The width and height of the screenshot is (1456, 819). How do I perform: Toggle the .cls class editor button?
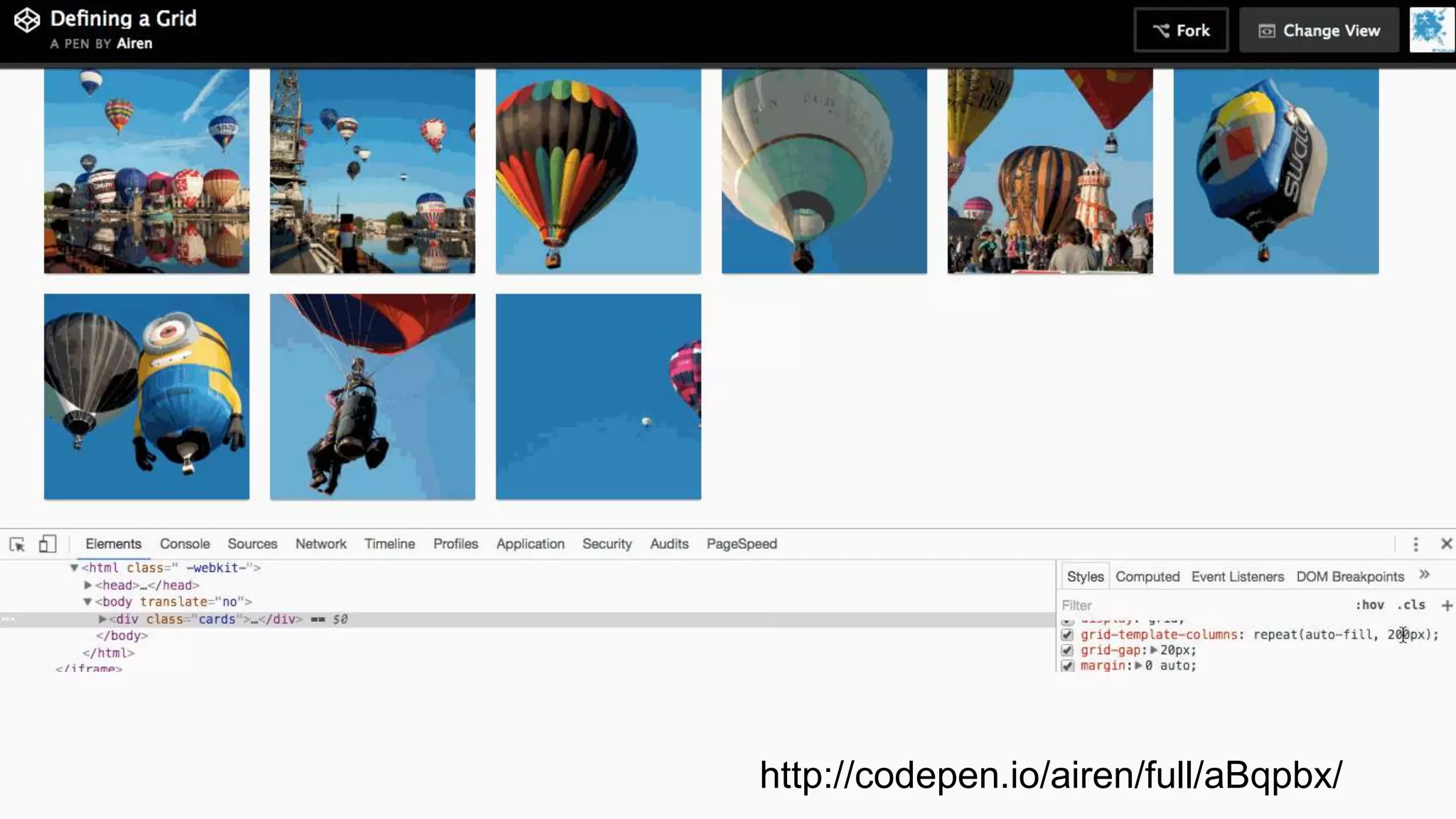(x=1411, y=605)
